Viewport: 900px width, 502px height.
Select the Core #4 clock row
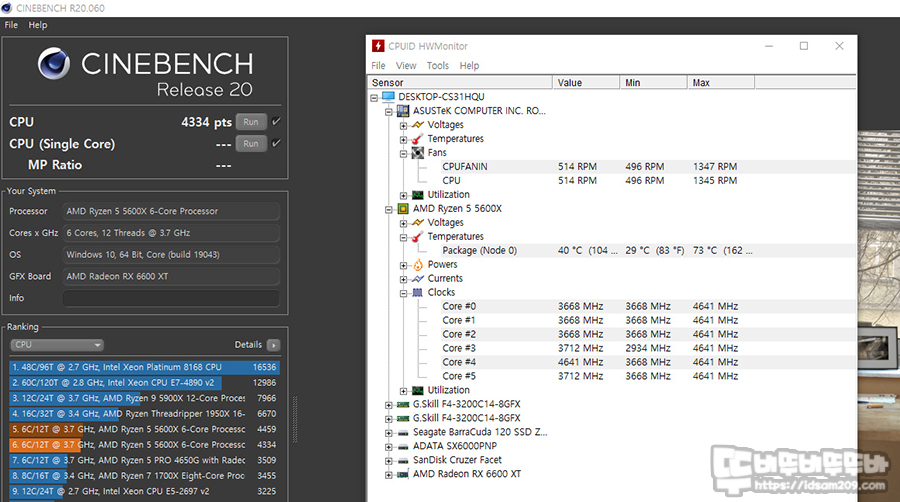point(612,362)
